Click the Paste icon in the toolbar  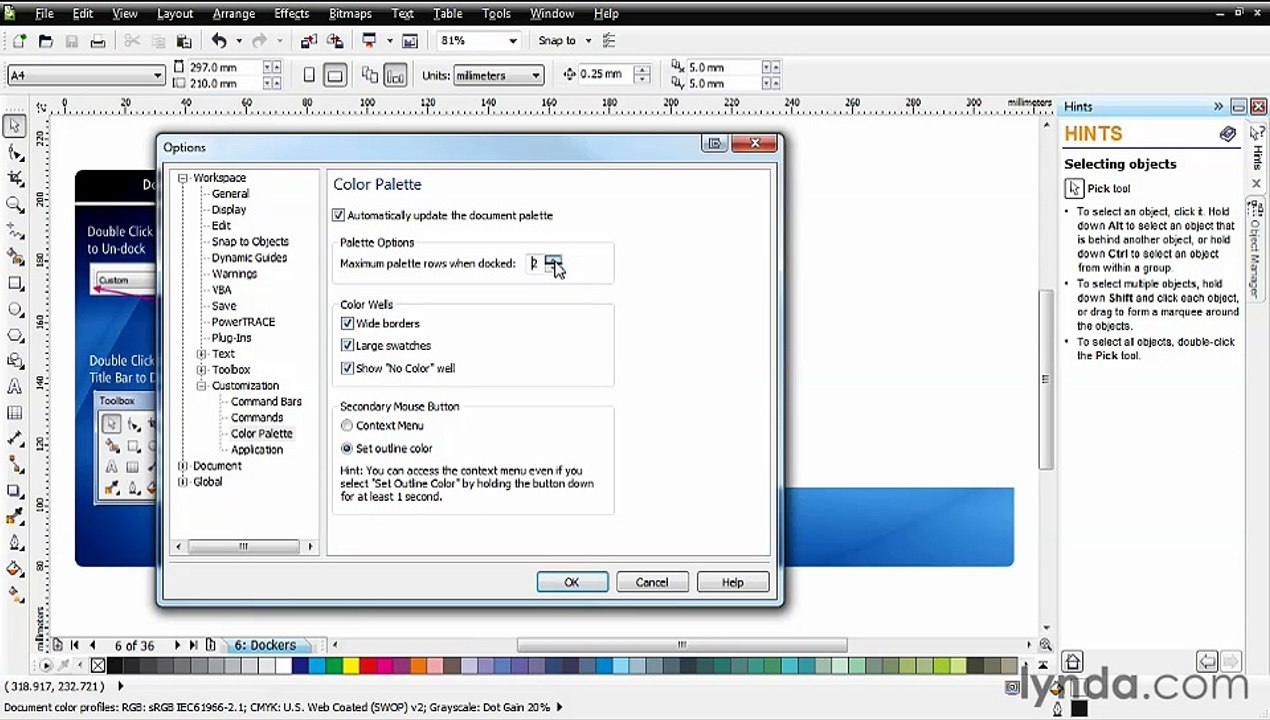tap(184, 41)
